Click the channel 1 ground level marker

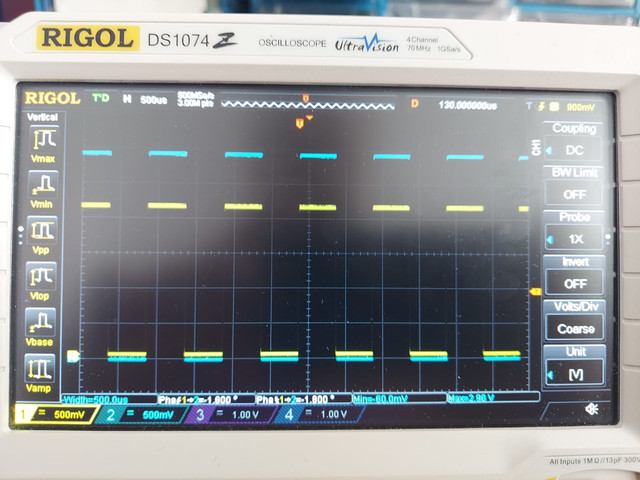pos(73,356)
